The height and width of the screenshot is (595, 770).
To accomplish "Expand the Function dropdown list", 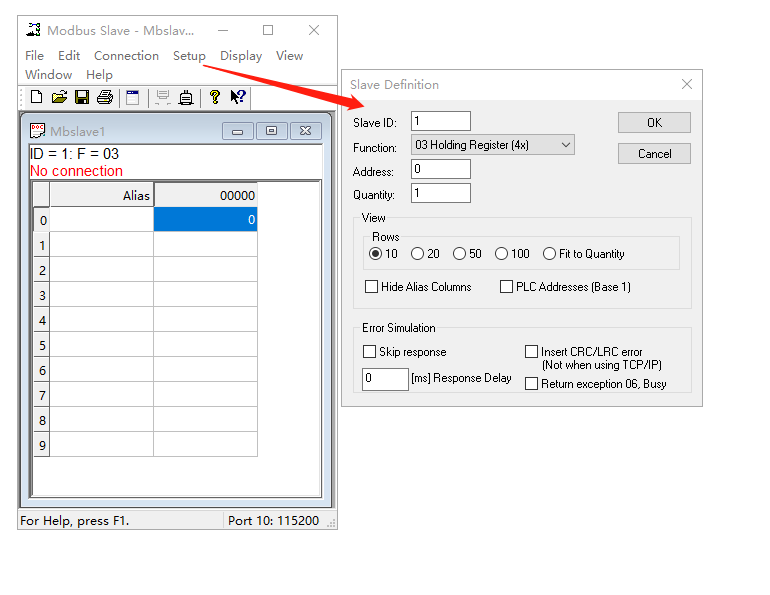I will coord(566,145).
